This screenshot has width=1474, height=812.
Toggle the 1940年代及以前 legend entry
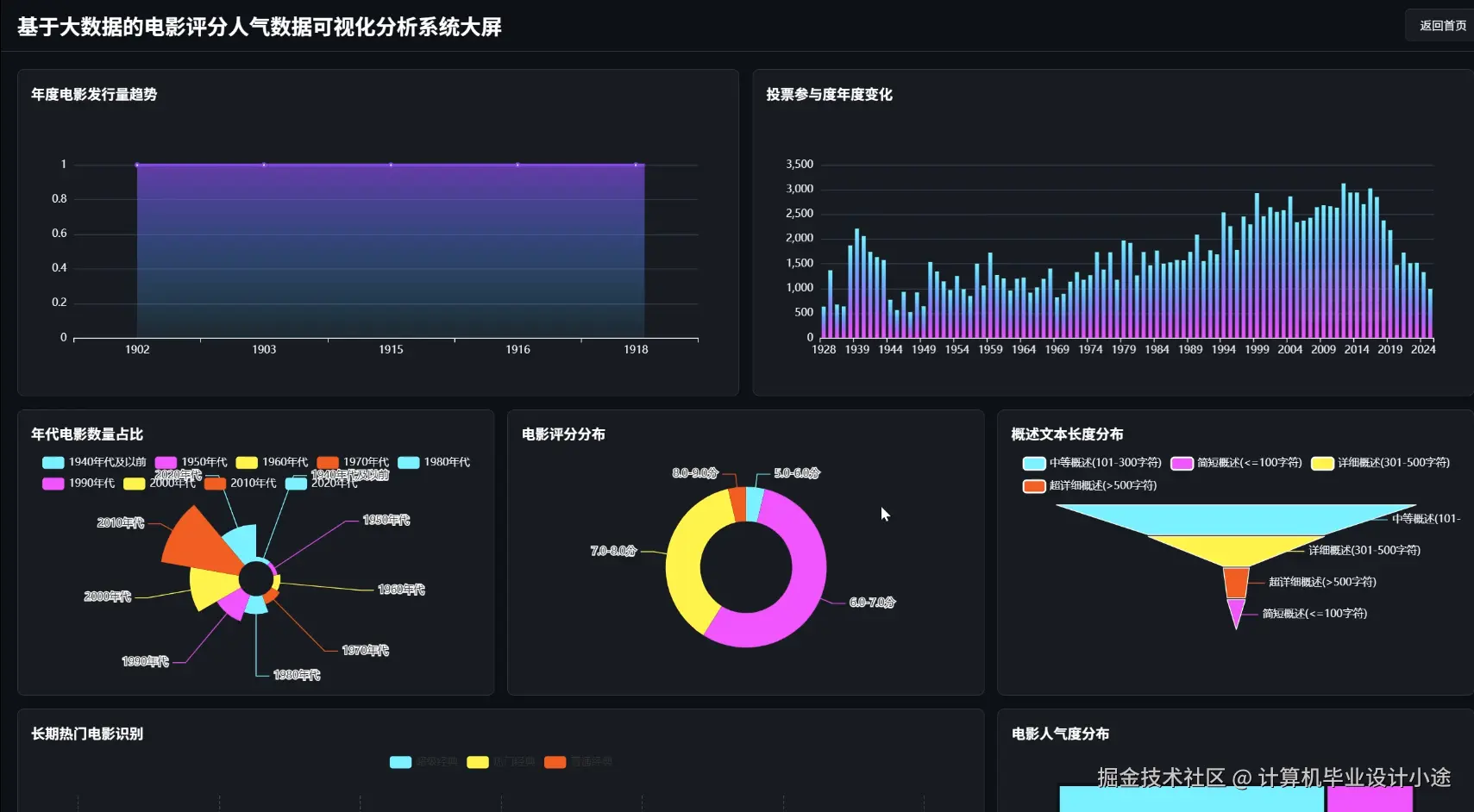[94, 462]
